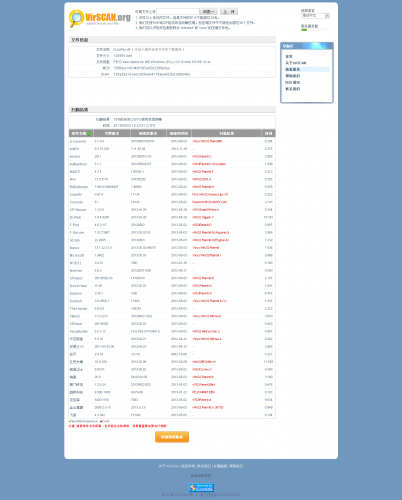Sort table by scan result column header

[227, 133]
